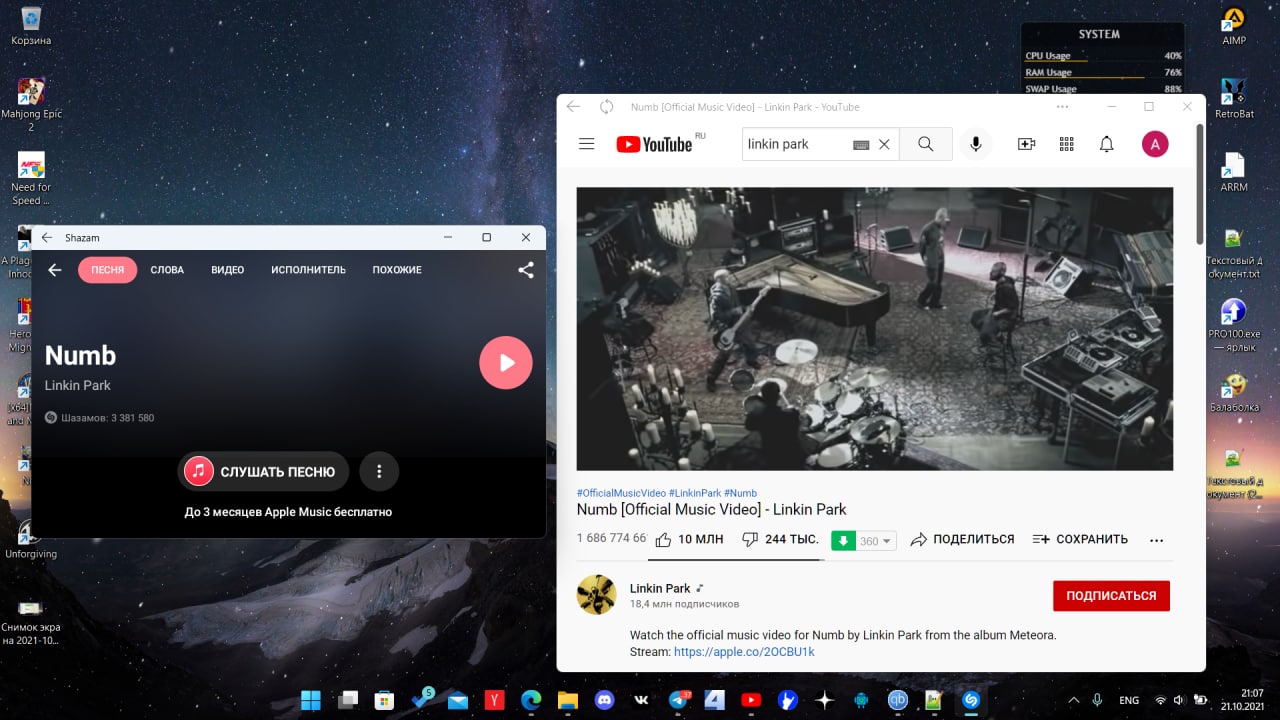Switch the ENG input language

point(1129,700)
